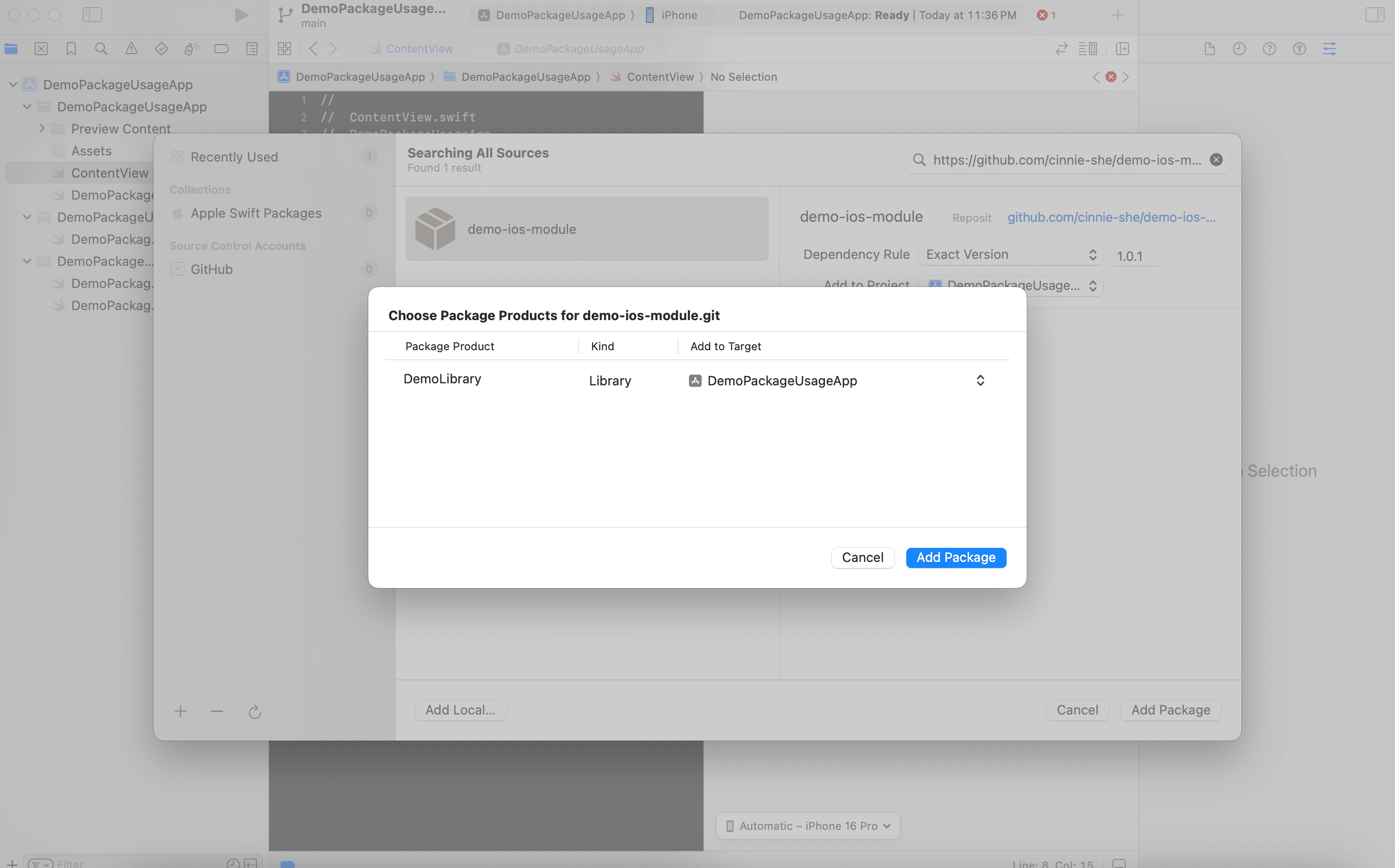
Task: Open the Dependency Rule Exact Version dropdown
Action: point(1010,254)
